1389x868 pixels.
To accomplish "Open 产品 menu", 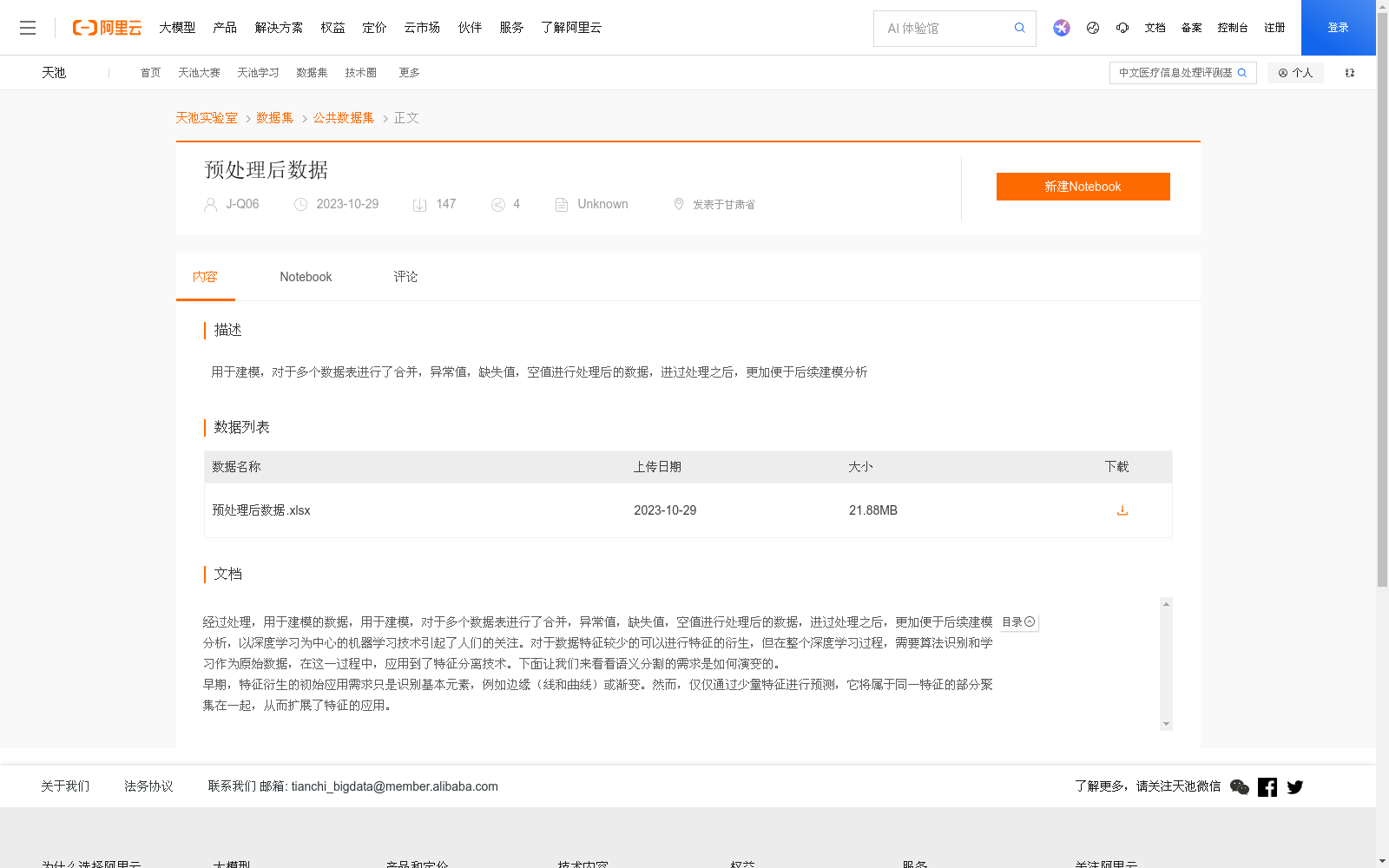I will click(x=225, y=28).
